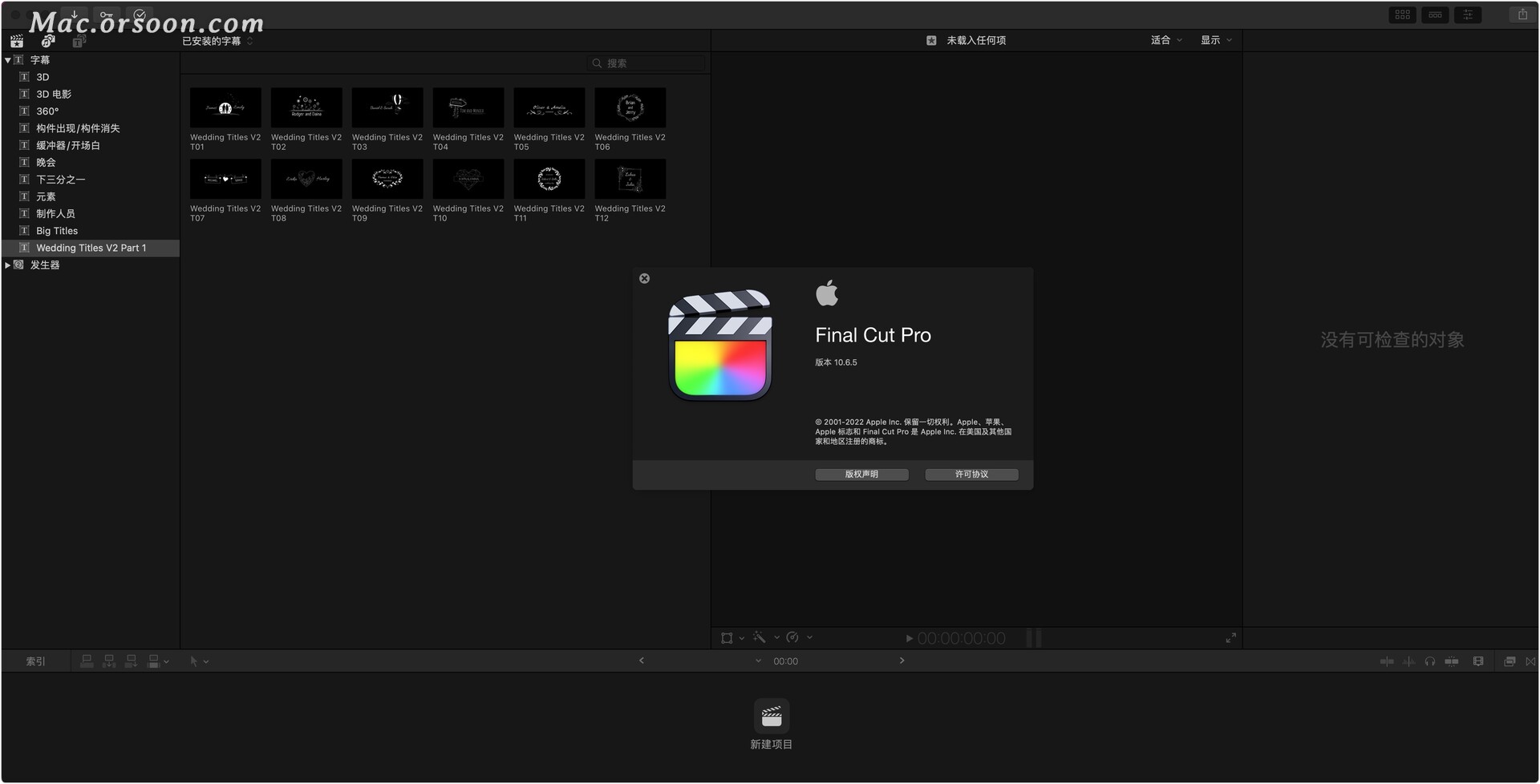
Task: Expand the 发生器 generators category
Action: [7, 265]
